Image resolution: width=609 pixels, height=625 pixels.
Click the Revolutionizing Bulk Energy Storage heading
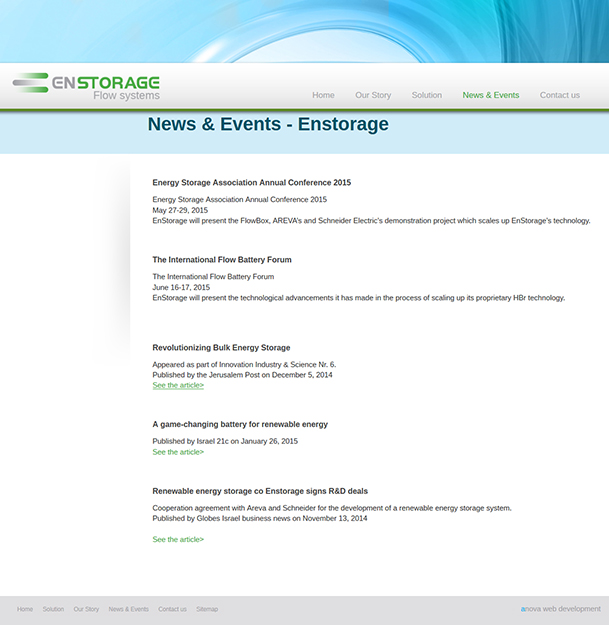(221, 348)
